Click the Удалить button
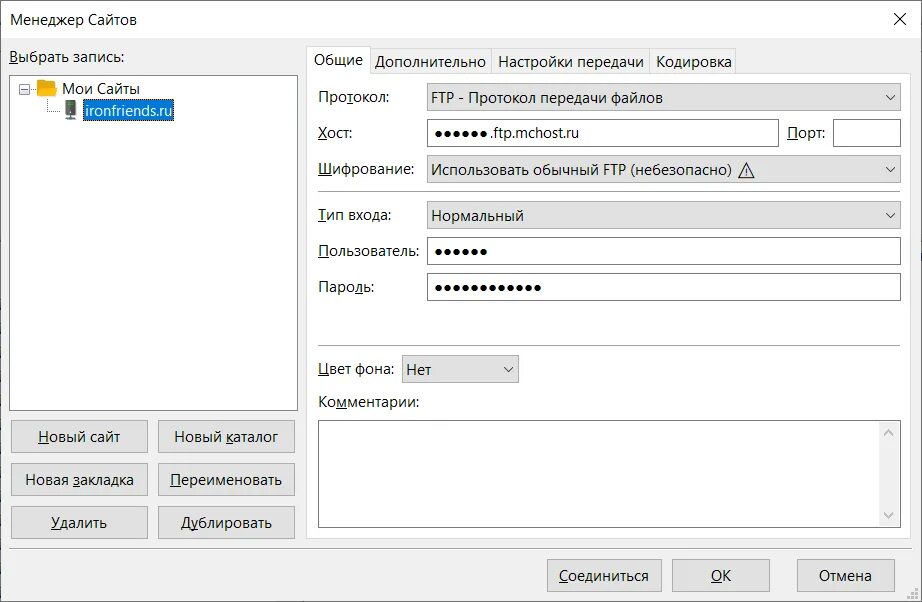This screenshot has width=922, height=602. pyautogui.click(x=79, y=522)
